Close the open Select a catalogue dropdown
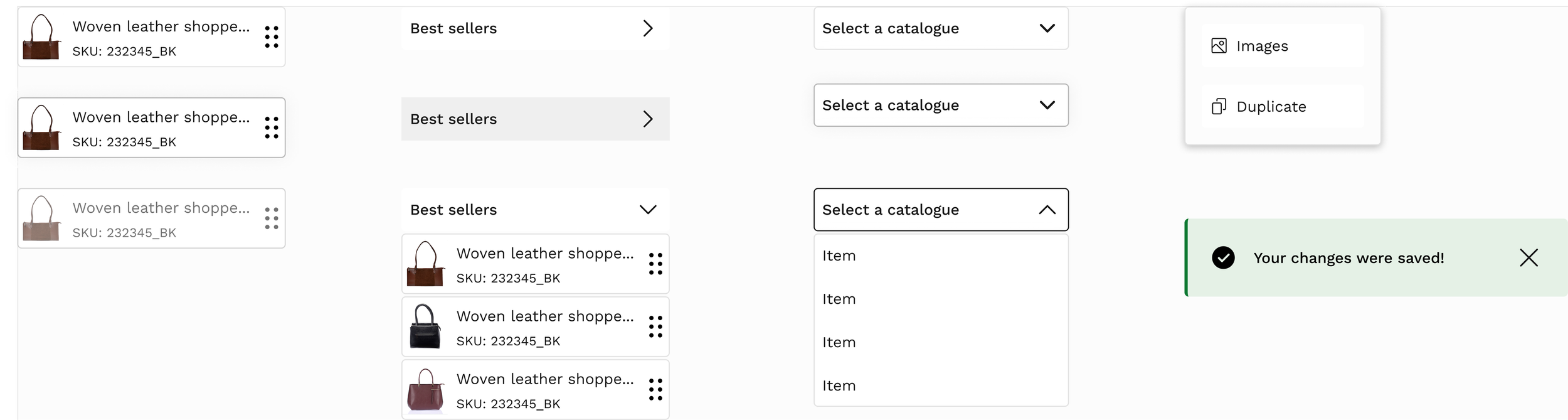The width and height of the screenshot is (1568, 420). (x=1047, y=210)
